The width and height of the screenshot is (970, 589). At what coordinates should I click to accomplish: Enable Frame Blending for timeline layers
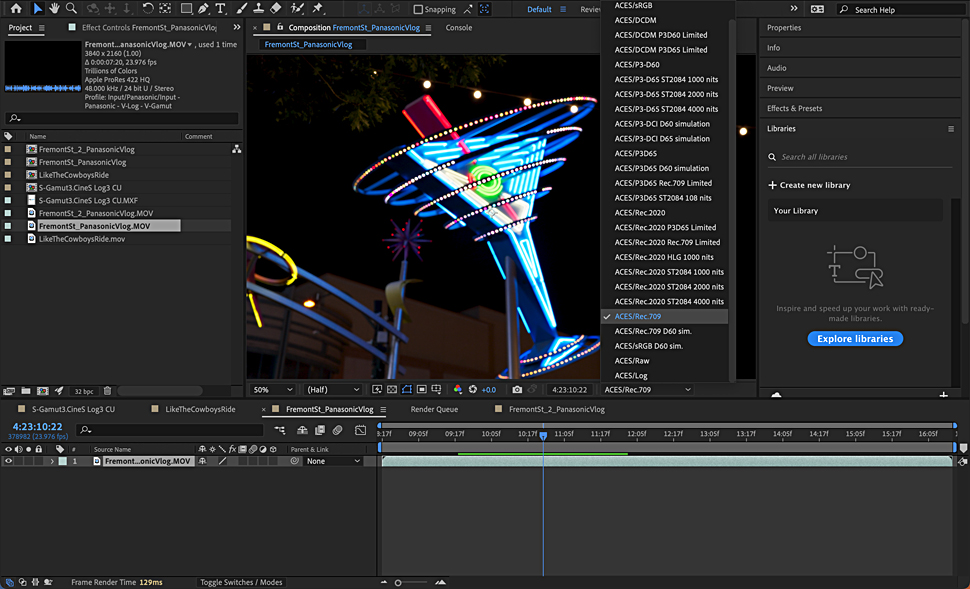tap(320, 430)
